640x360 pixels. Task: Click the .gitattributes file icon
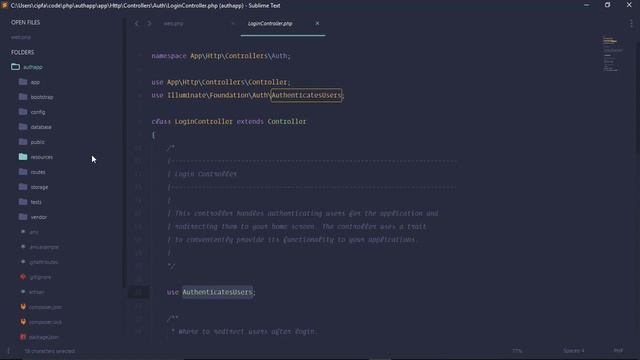23,262
